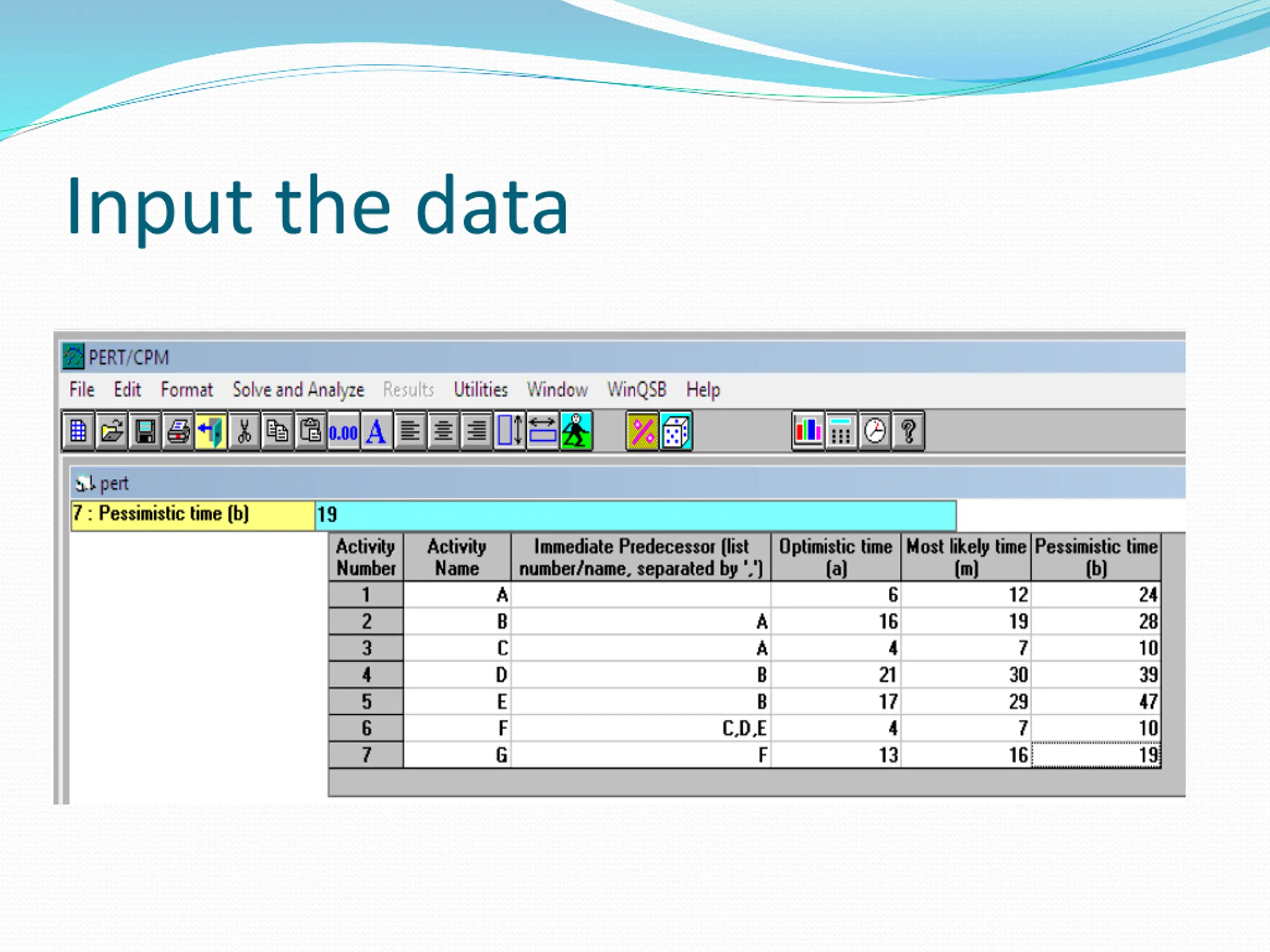Click the print toolbar icon
This screenshot has height=952, width=1270.
(x=178, y=431)
